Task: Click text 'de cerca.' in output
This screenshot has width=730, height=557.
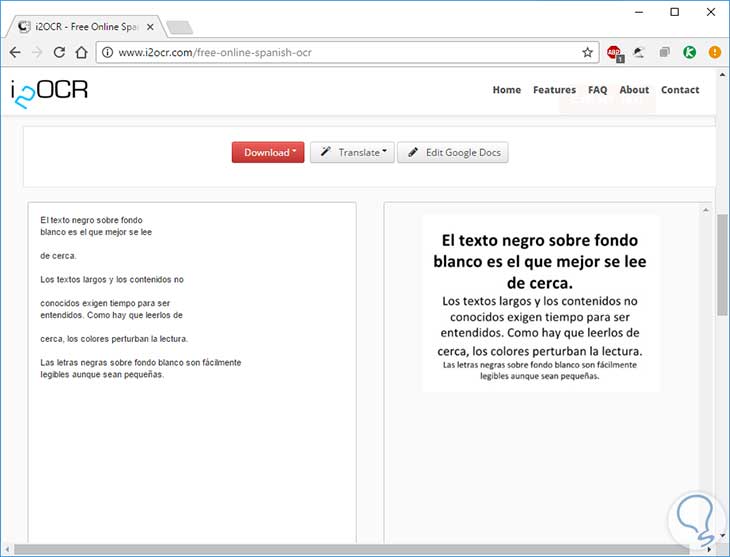Action: click(x=58, y=256)
